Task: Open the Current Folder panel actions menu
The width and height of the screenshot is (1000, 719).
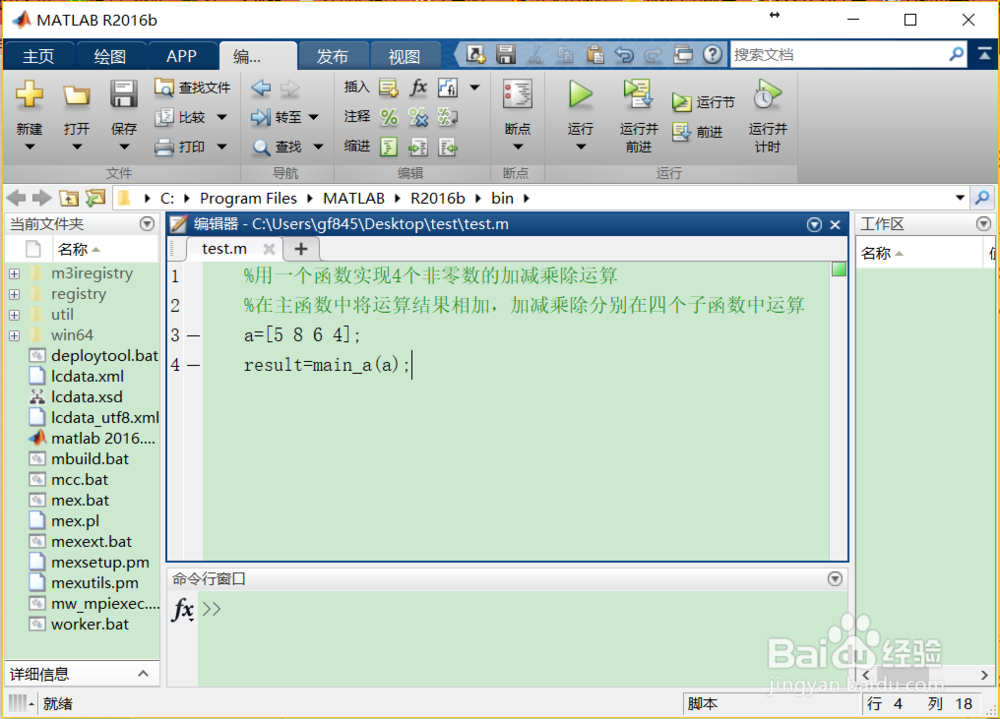Action: (147, 224)
